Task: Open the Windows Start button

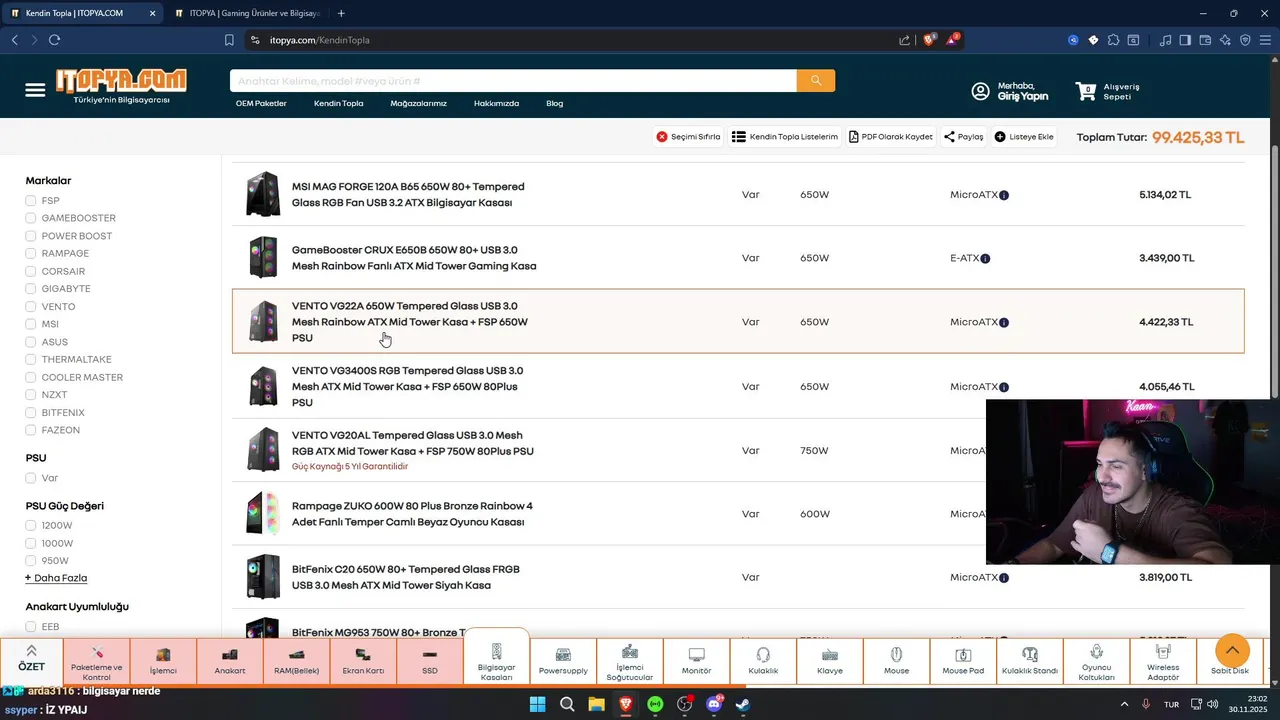Action: click(x=537, y=704)
